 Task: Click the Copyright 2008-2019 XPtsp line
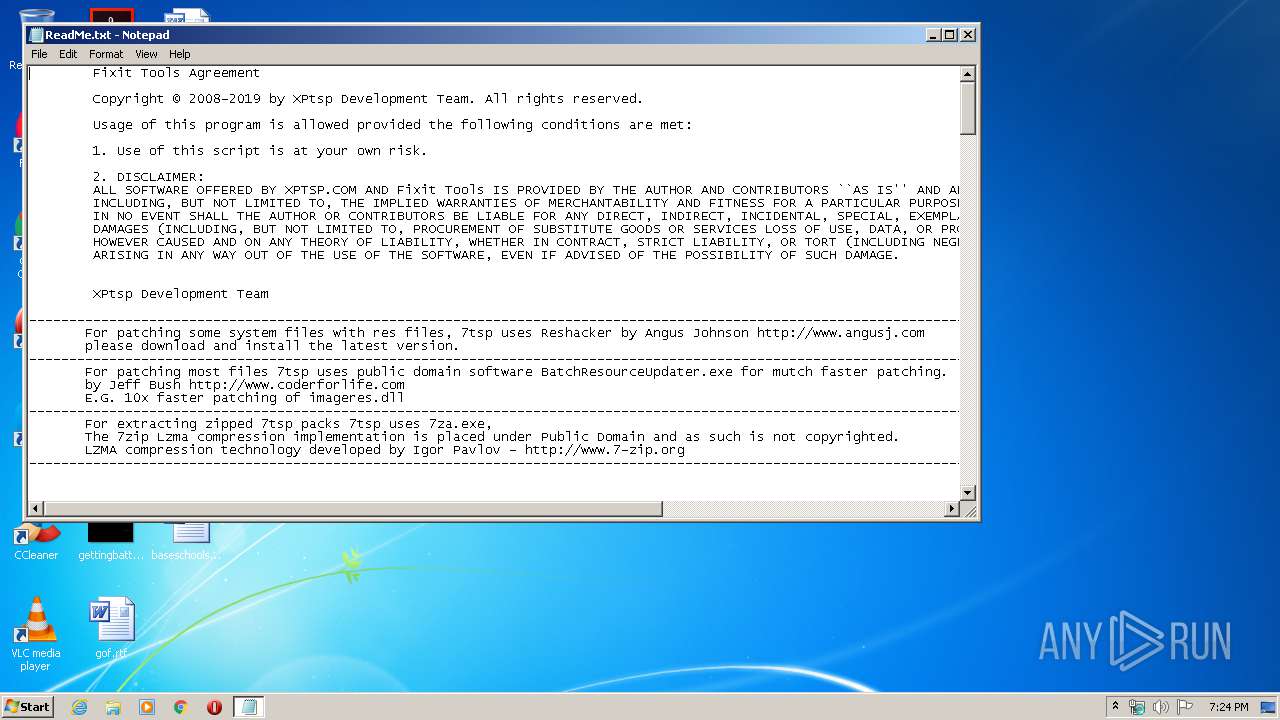tap(368, 99)
